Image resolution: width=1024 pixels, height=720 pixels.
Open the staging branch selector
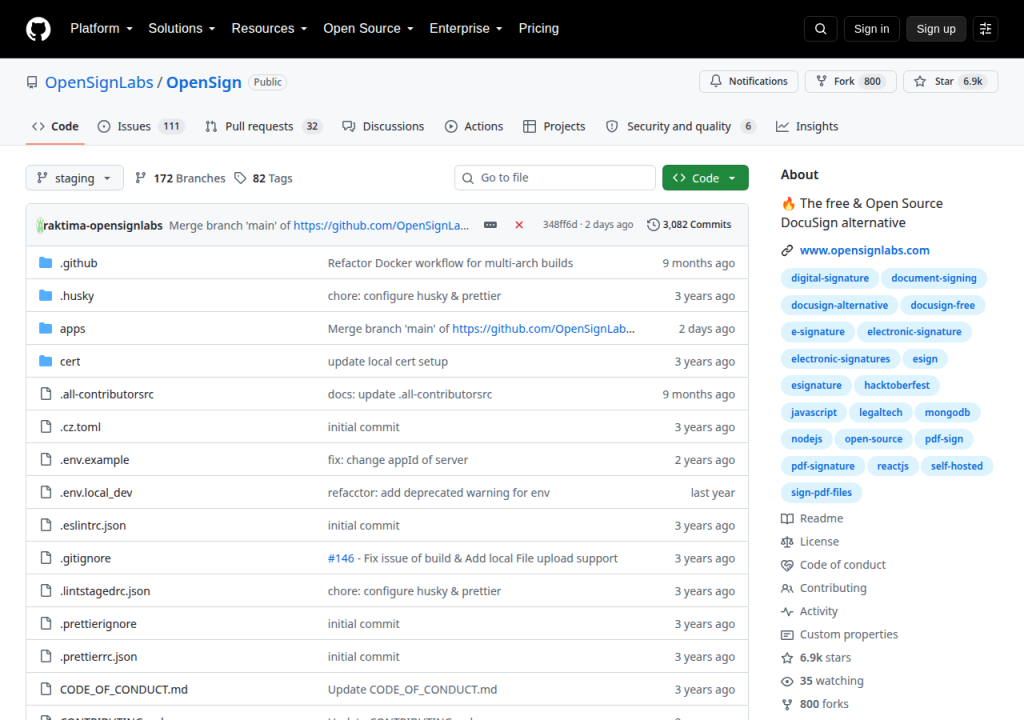coord(74,178)
